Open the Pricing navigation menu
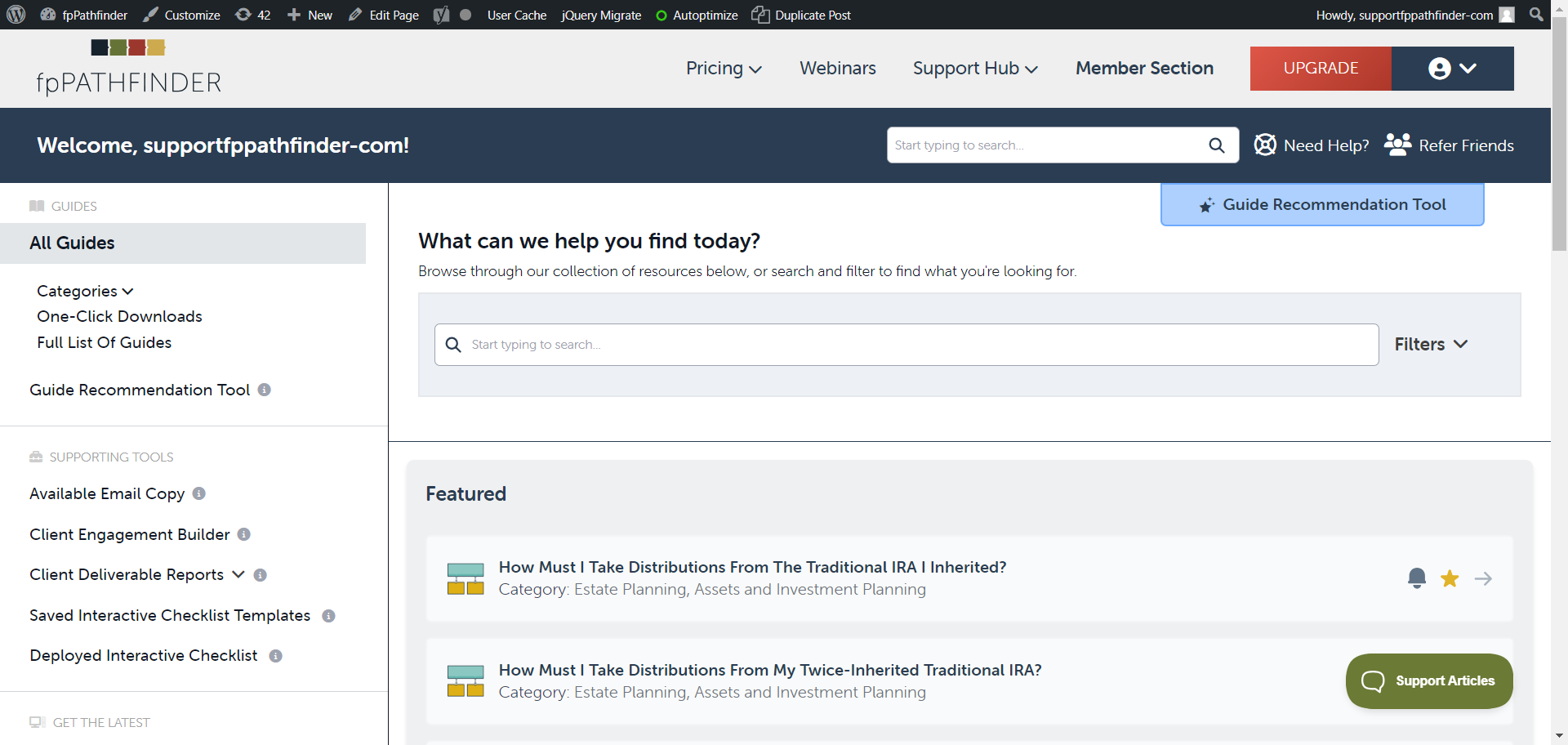 [x=724, y=69]
